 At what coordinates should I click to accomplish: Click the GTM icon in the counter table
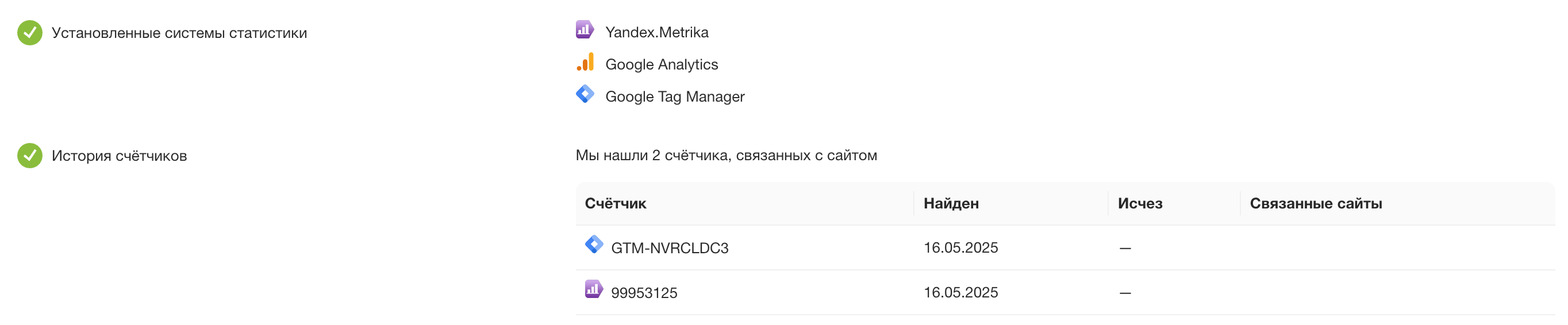[x=594, y=245]
